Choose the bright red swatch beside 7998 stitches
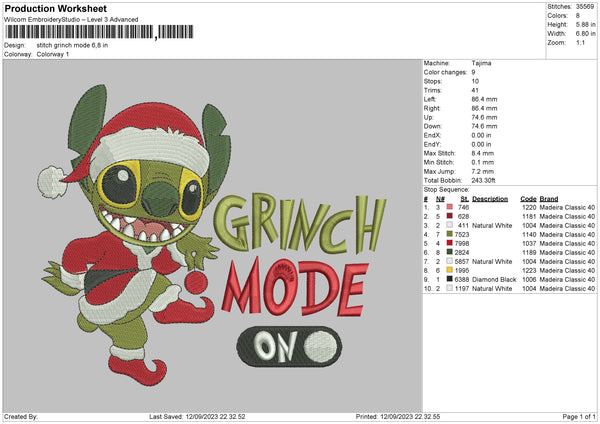Image resolution: width=600 pixels, height=424 pixels. point(450,243)
